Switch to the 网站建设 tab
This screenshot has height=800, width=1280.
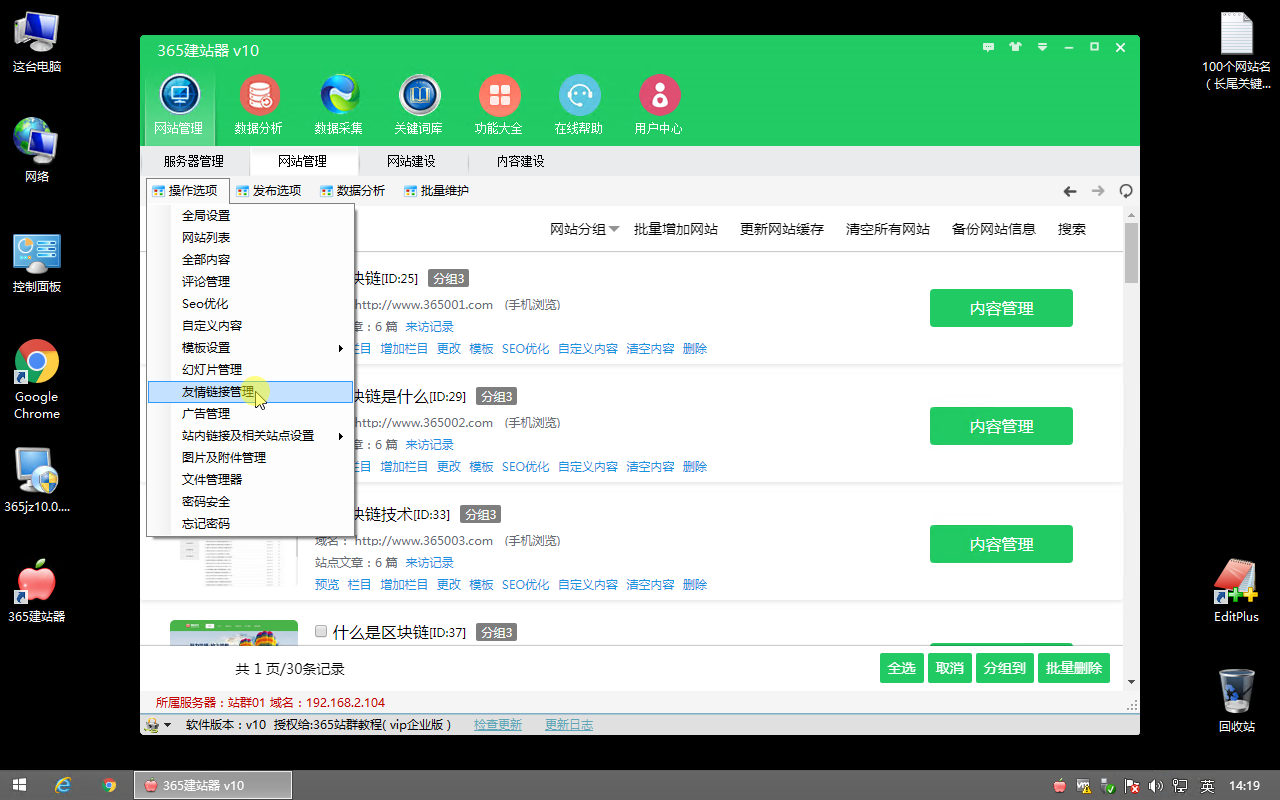click(411, 161)
